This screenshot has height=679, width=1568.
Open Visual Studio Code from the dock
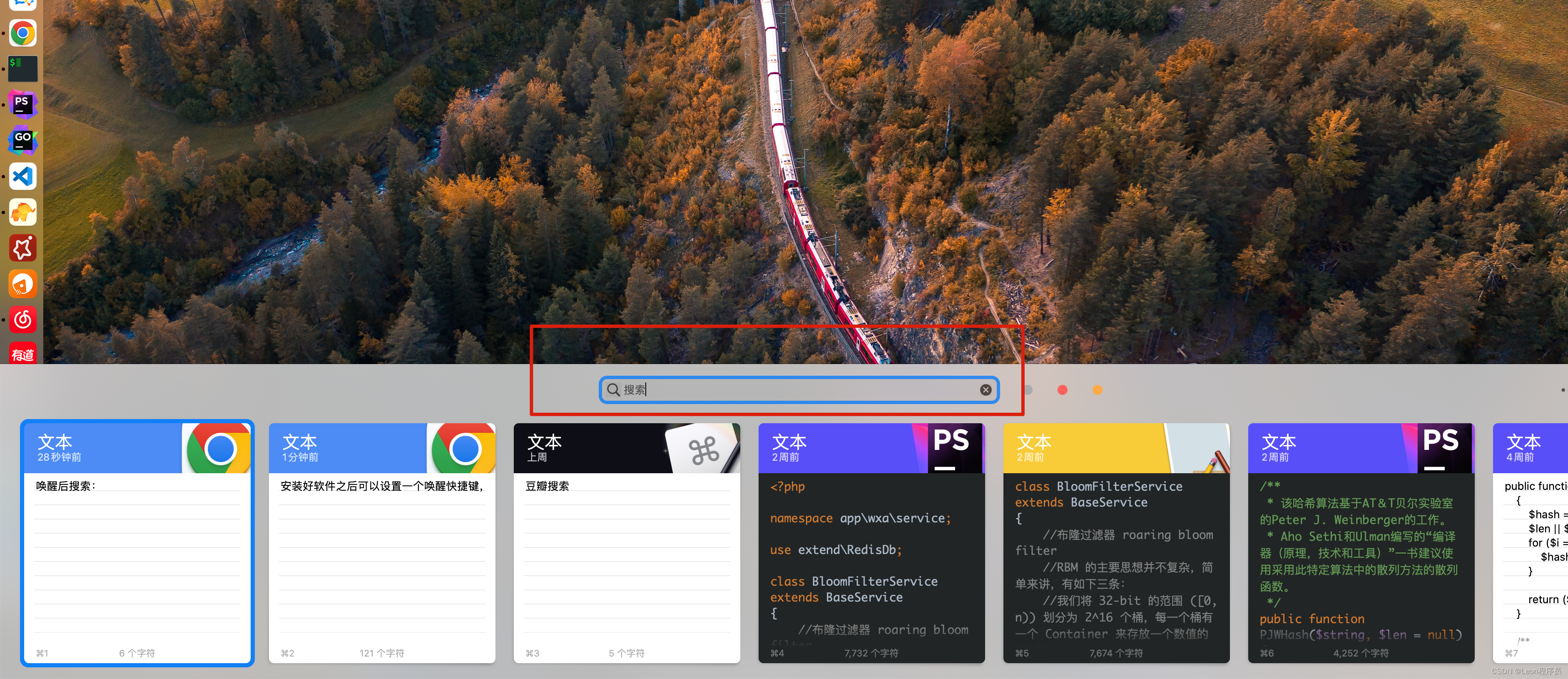coord(22,176)
